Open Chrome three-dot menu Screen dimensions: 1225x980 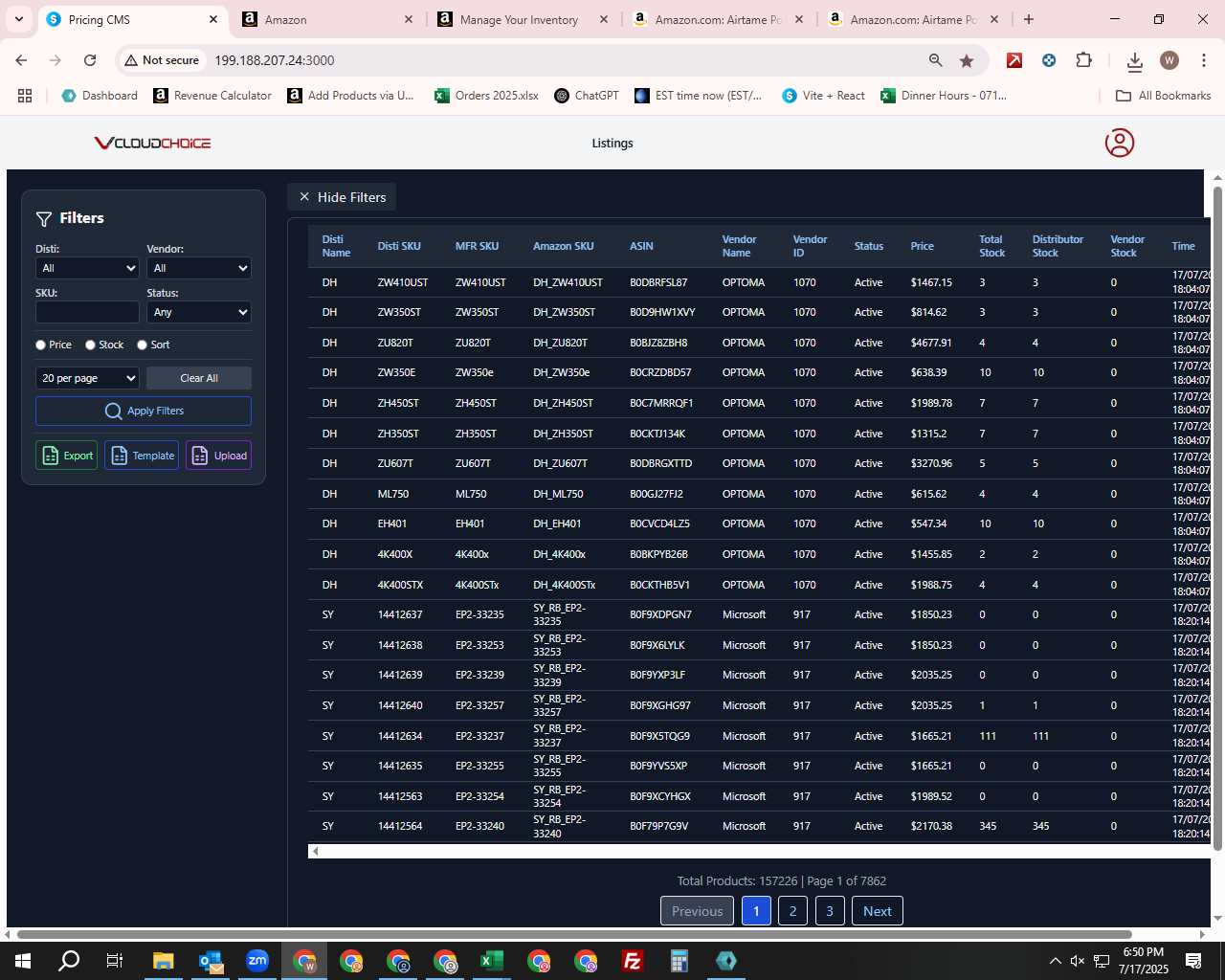click(x=1203, y=60)
